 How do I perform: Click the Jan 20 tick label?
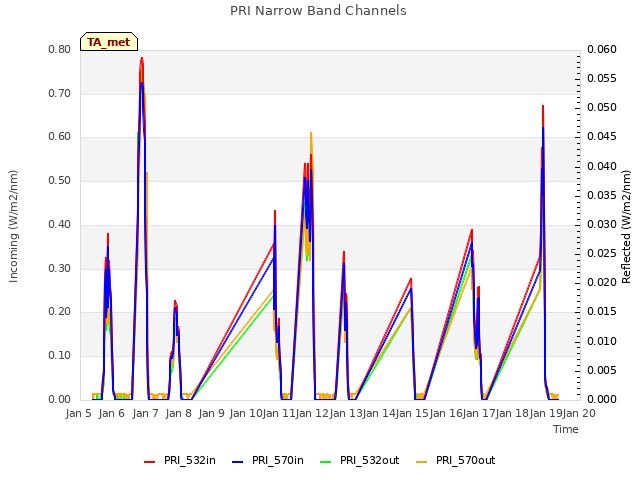click(x=579, y=413)
